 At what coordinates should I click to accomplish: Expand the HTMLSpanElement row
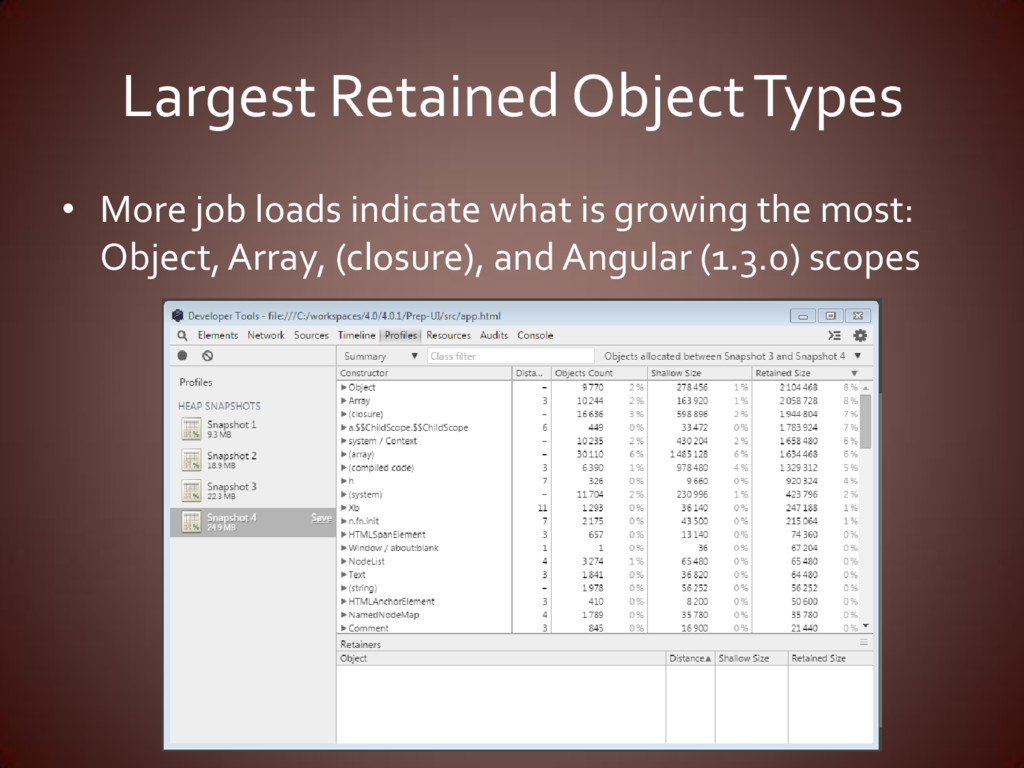click(344, 534)
